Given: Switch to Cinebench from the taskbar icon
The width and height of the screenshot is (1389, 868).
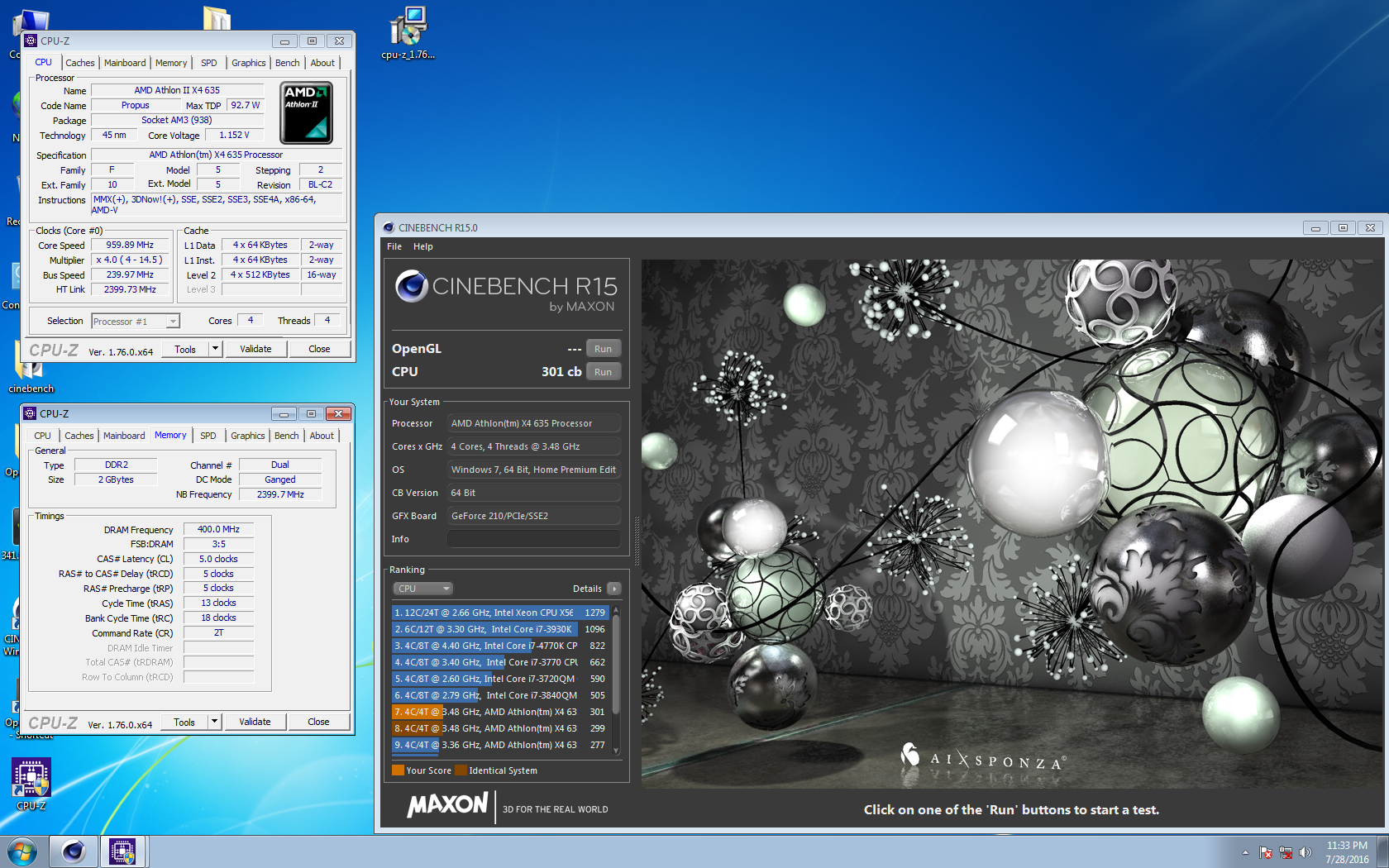Looking at the screenshot, I should point(74,851).
